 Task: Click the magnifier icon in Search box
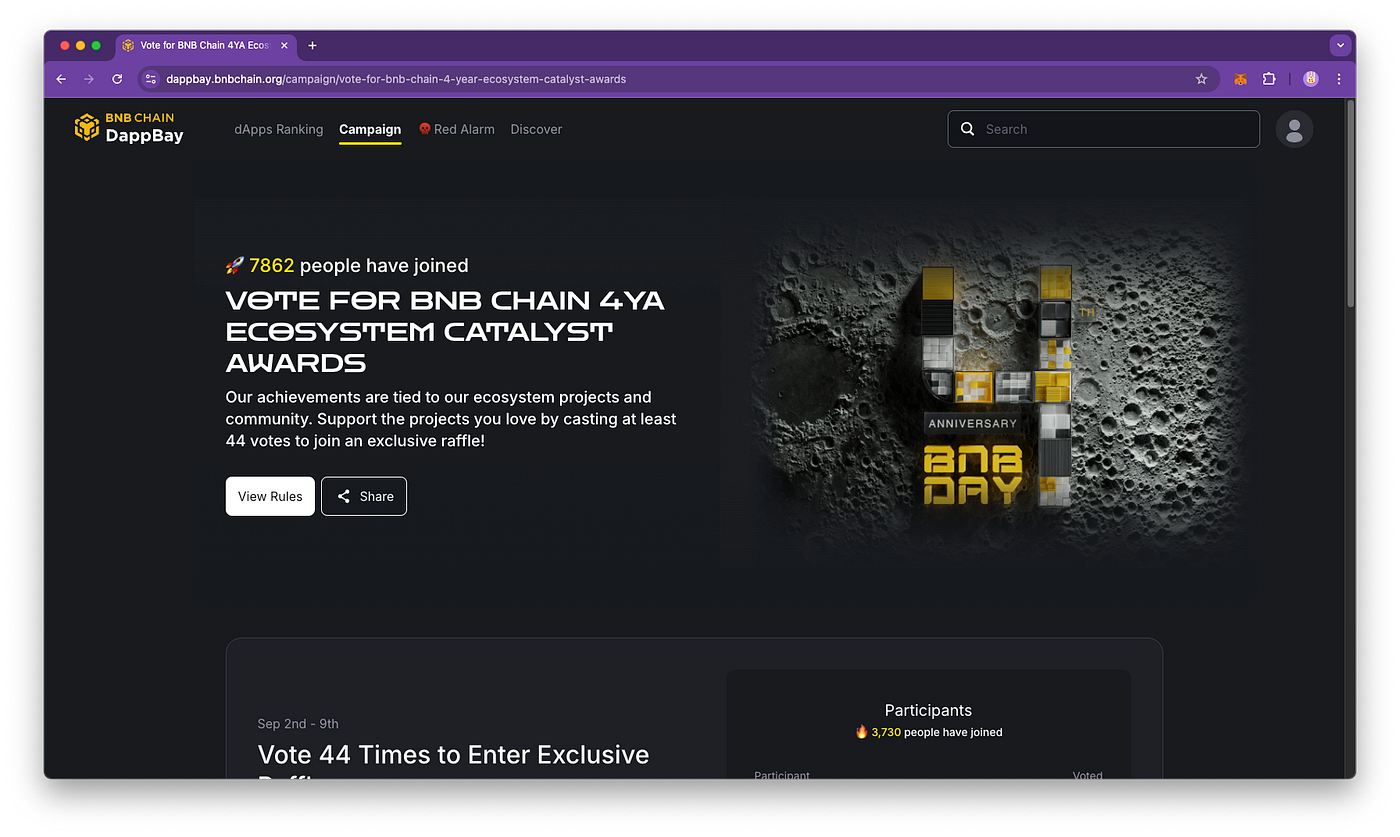pyautogui.click(x=967, y=129)
